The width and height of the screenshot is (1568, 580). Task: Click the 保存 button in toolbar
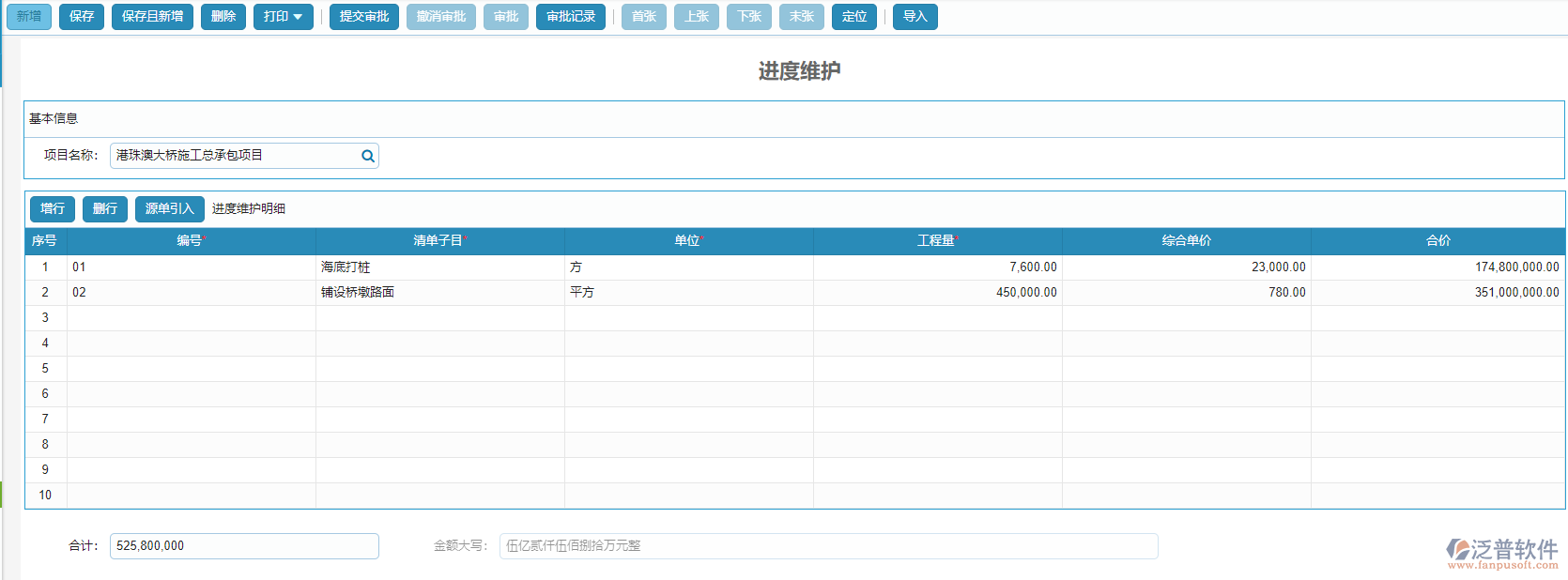[82, 17]
